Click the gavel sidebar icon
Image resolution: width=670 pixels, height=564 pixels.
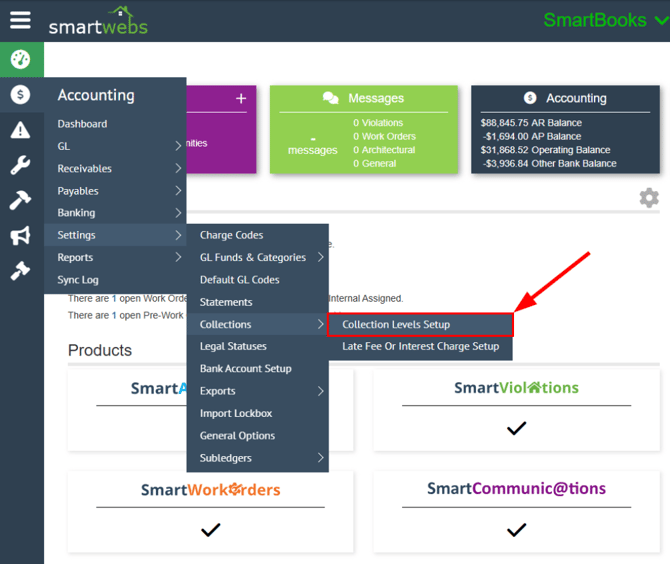(x=21, y=270)
